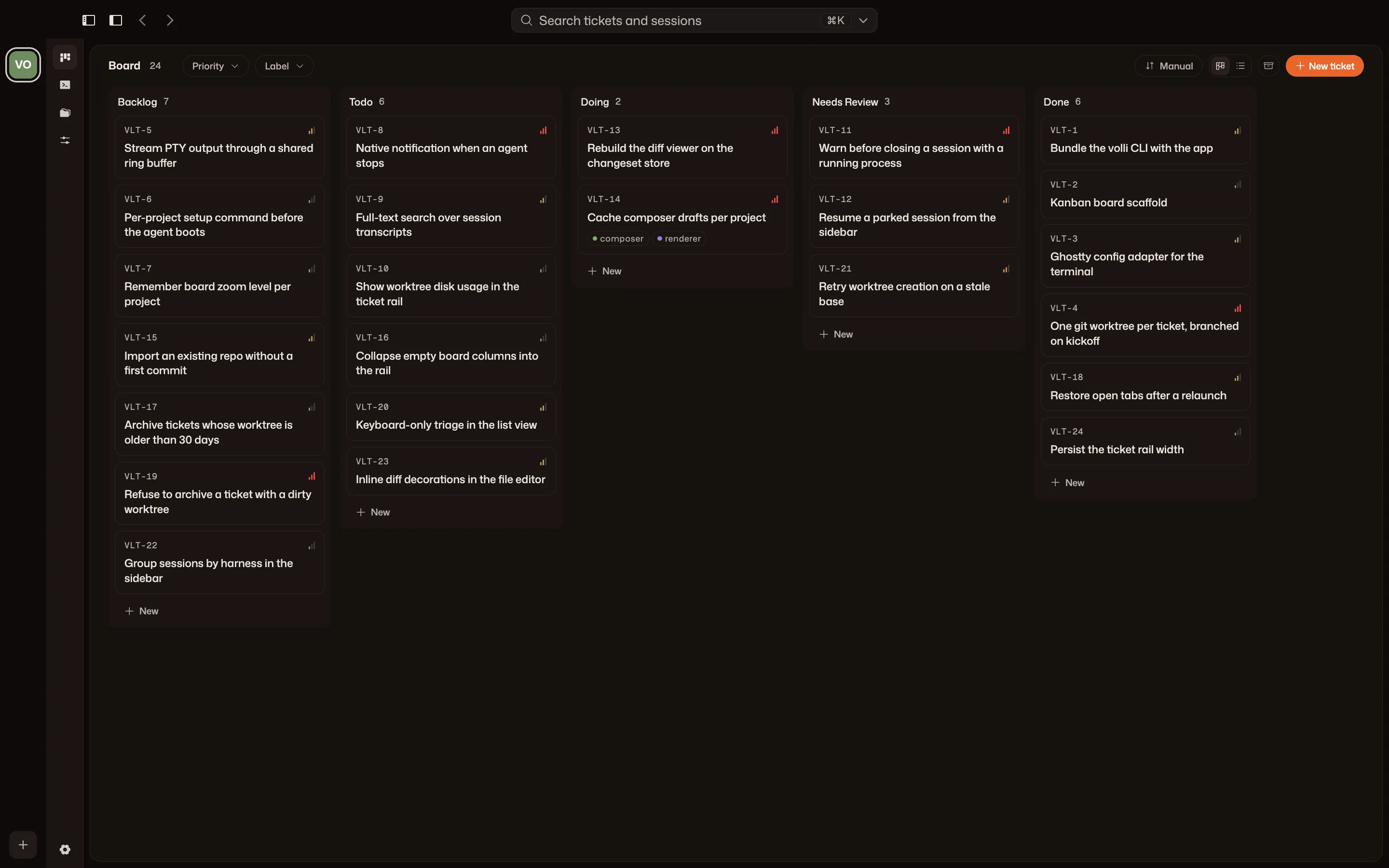1389x868 pixels.
Task: Switch to board grid view
Action: pos(1220,66)
